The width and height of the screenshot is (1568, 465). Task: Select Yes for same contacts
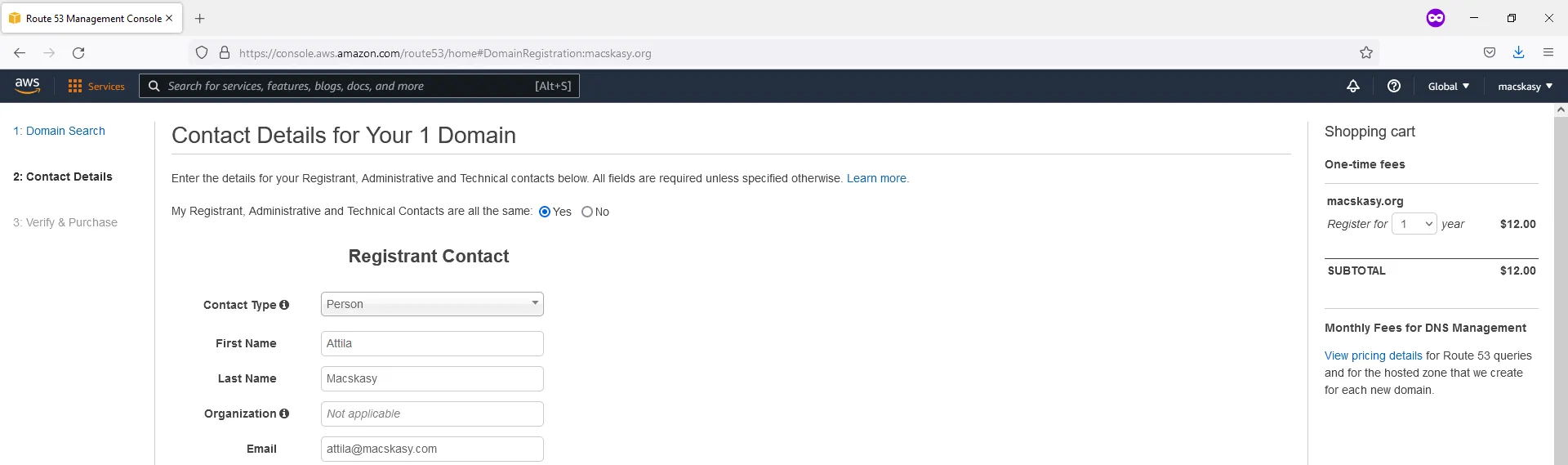(545, 212)
